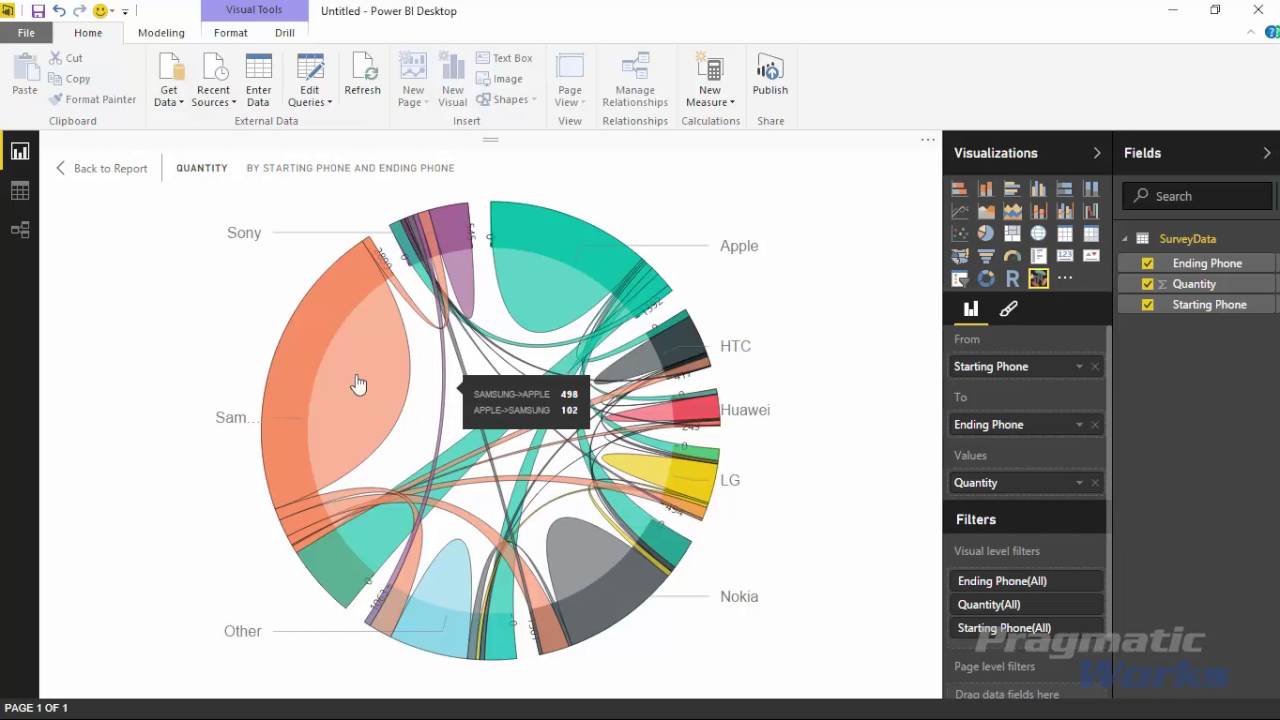Go Back to Report
1280x720 pixels.
click(101, 168)
